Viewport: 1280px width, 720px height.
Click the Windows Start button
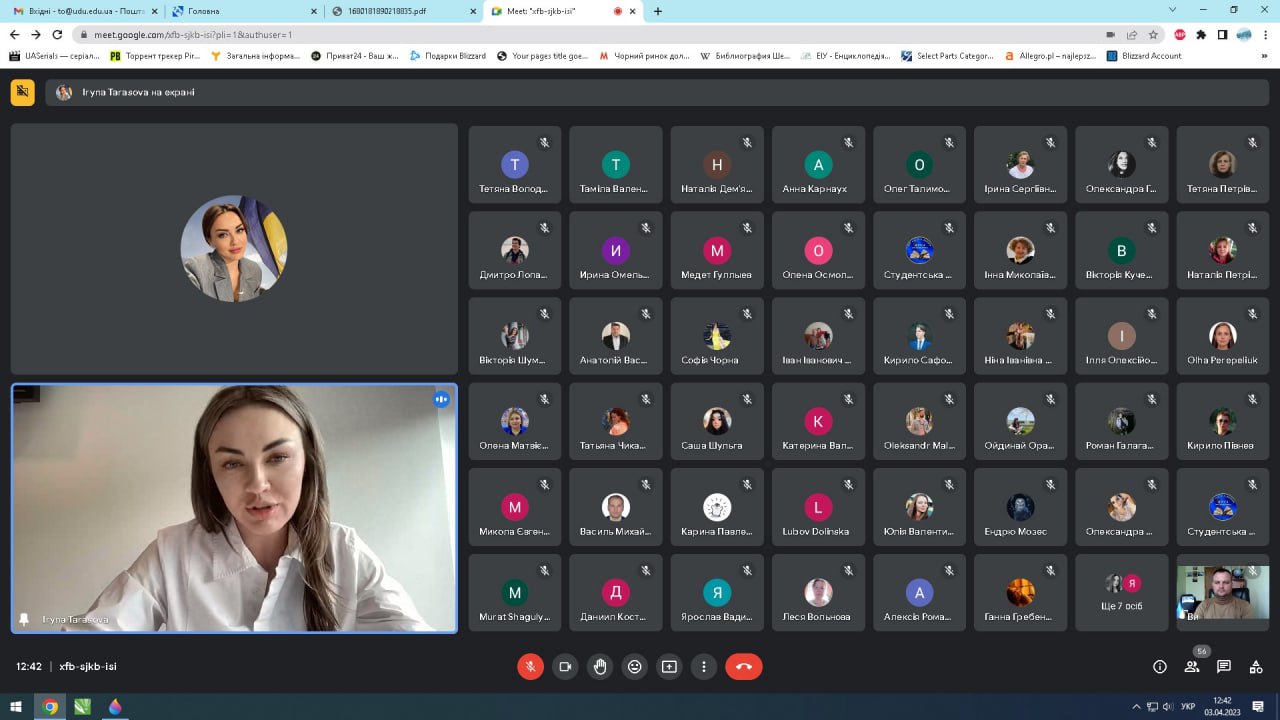(16, 707)
